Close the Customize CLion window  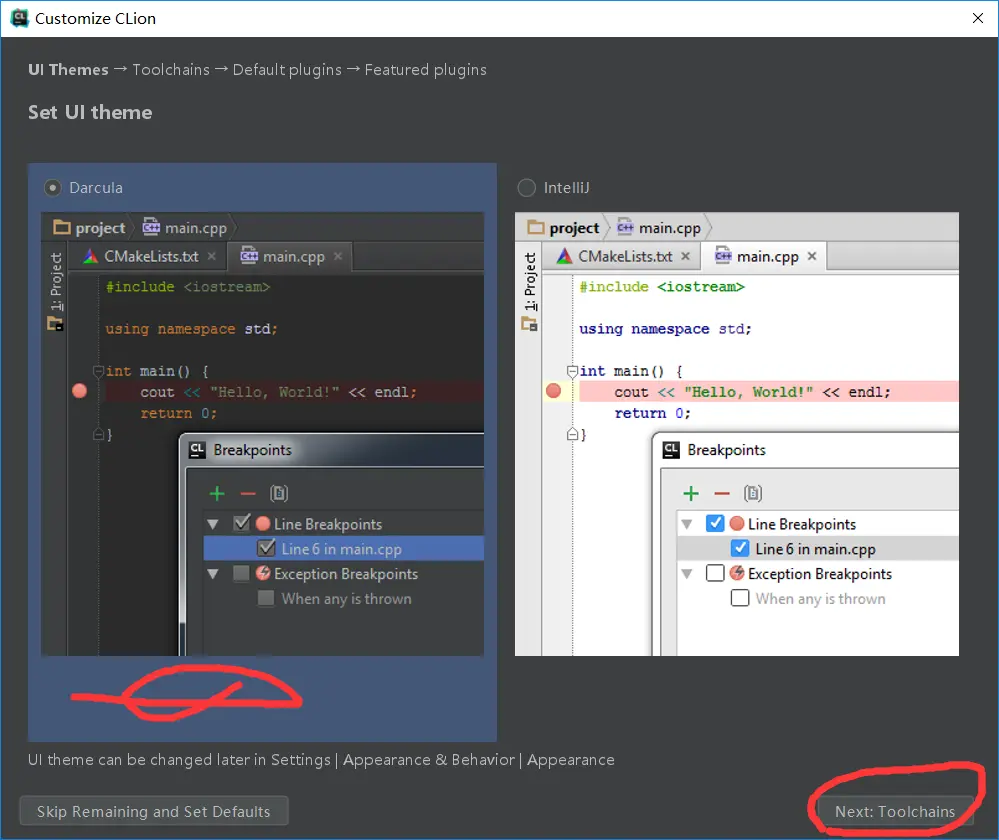pyautogui.click(x=978, y=18)
